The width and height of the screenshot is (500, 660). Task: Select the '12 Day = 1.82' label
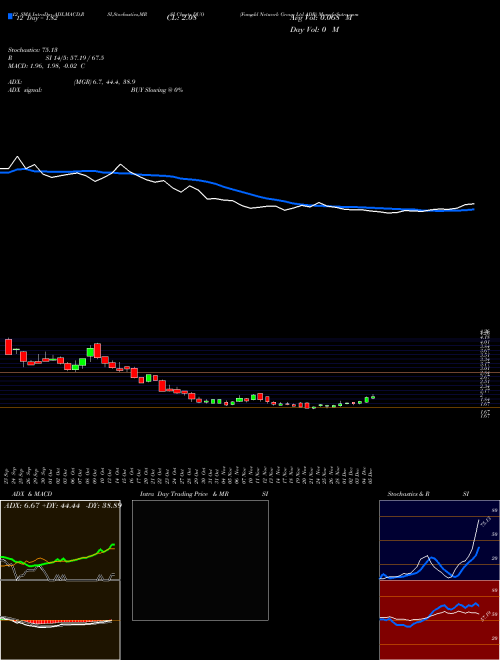pos(35,19)
